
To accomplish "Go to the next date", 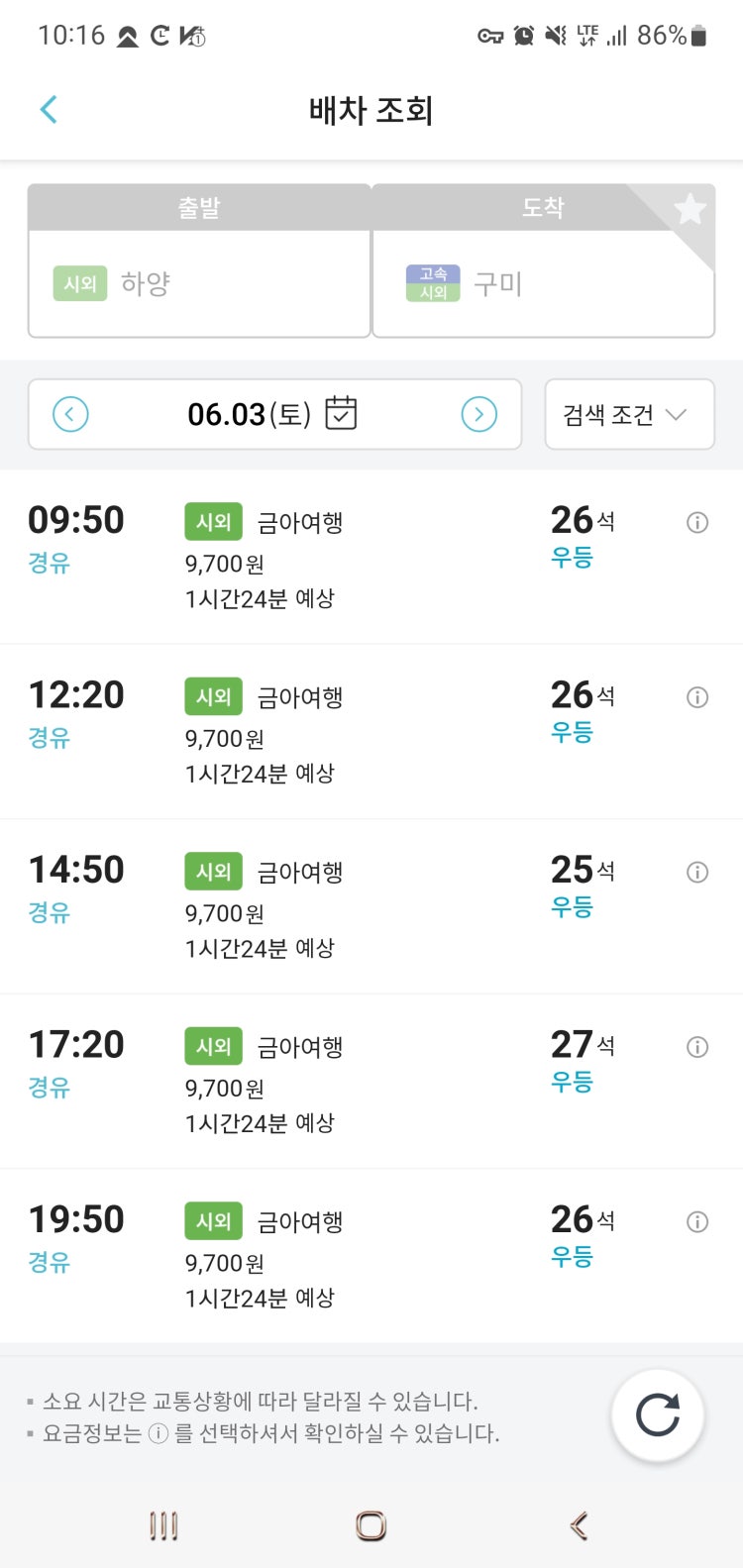I will (479, 414).
